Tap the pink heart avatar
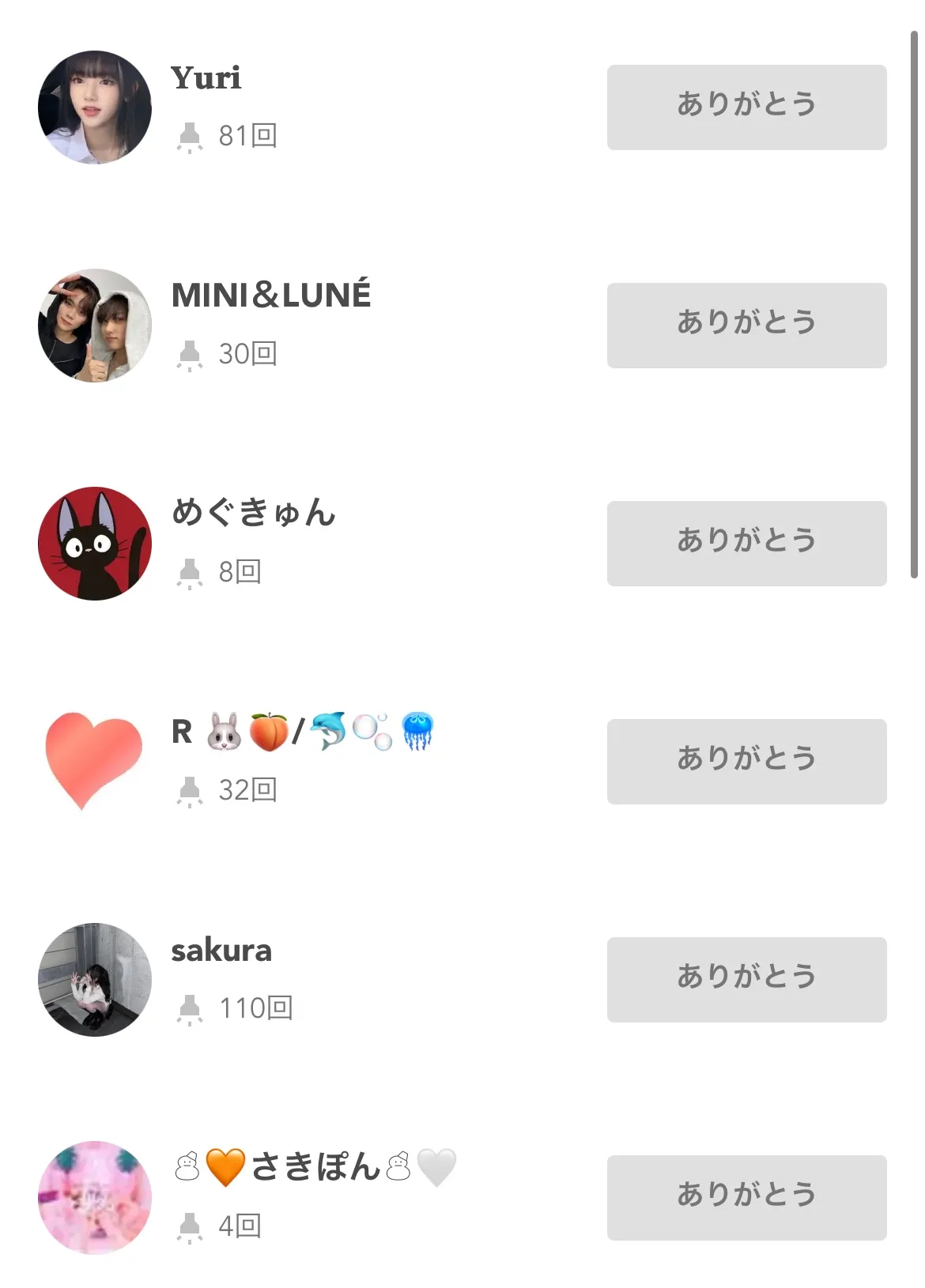Viewport: 925px width, 1288px height. point(93,759)
